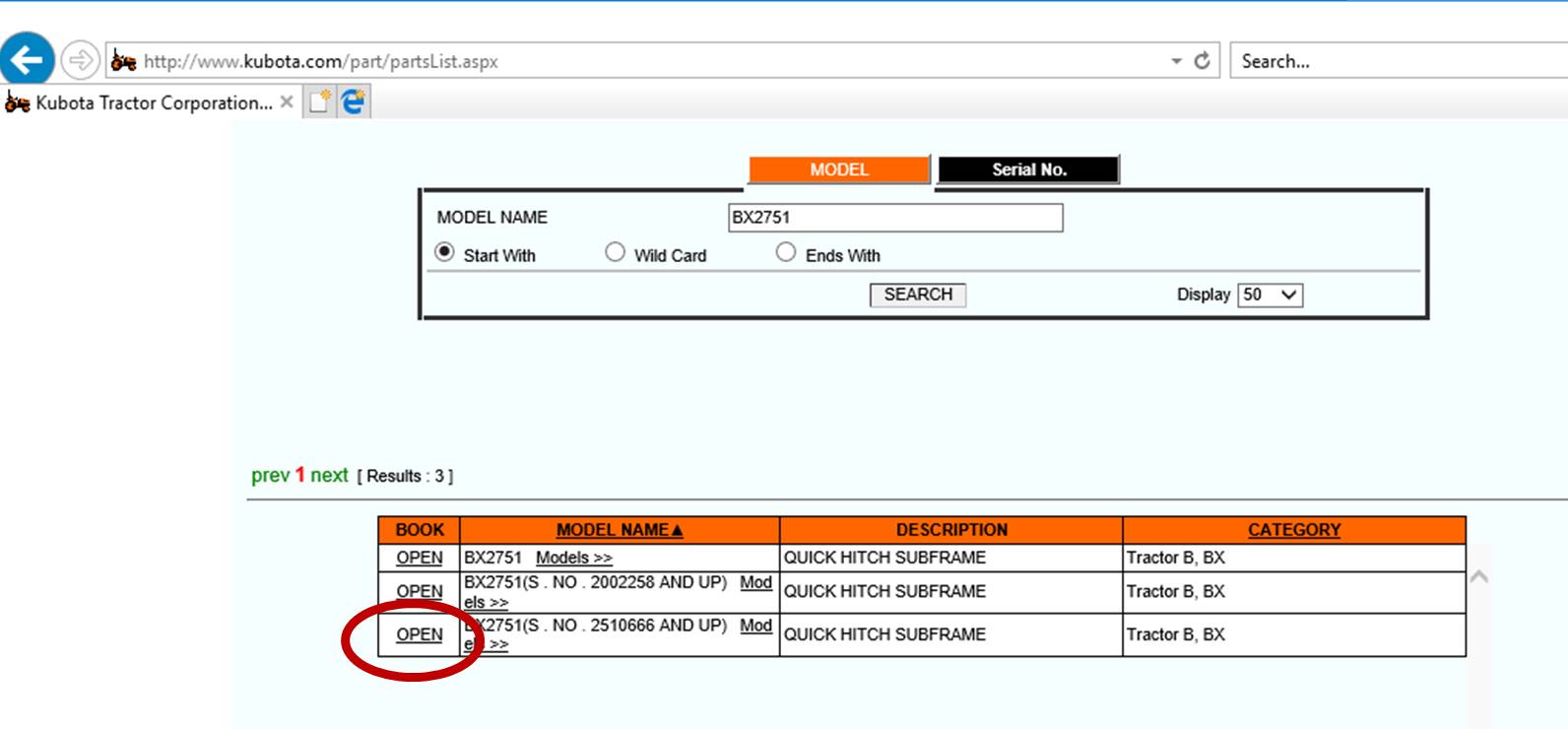Image resolution: width=1568 pixels, height=729 pixels.
Task: Click the DESCRIPTION column header
Action: click(x=951, y=530)
